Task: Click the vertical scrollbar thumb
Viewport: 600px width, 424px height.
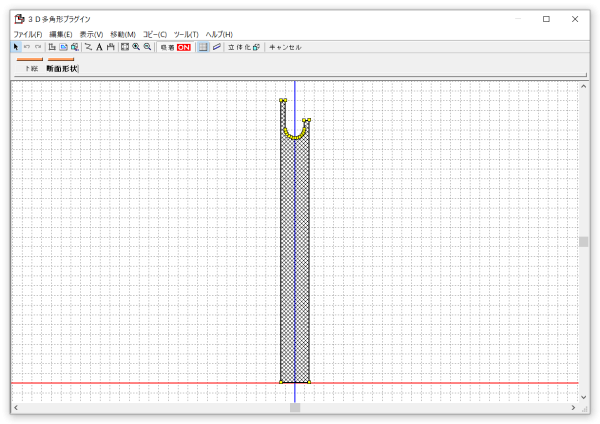Action: 583,241
